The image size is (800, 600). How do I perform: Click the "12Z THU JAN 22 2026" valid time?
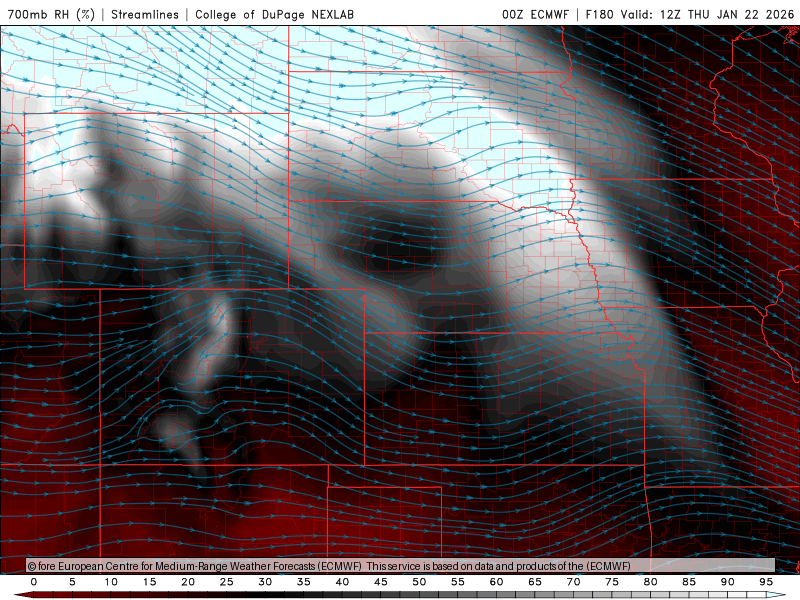[x=727, y=14]
